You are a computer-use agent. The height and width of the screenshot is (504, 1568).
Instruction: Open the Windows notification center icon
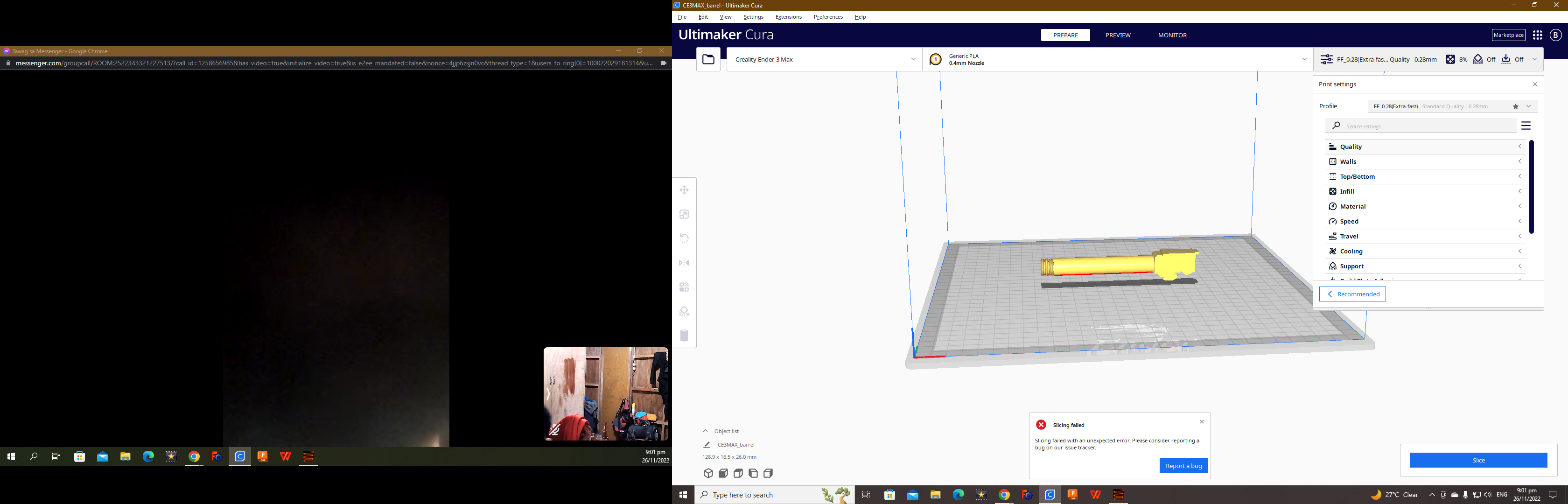click(x=1553, y=495)
